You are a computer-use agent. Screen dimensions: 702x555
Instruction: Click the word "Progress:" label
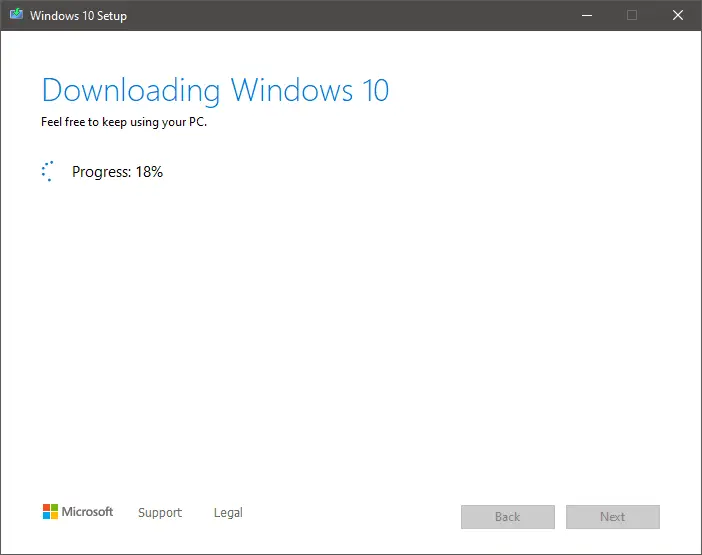[x=102, y=172]
